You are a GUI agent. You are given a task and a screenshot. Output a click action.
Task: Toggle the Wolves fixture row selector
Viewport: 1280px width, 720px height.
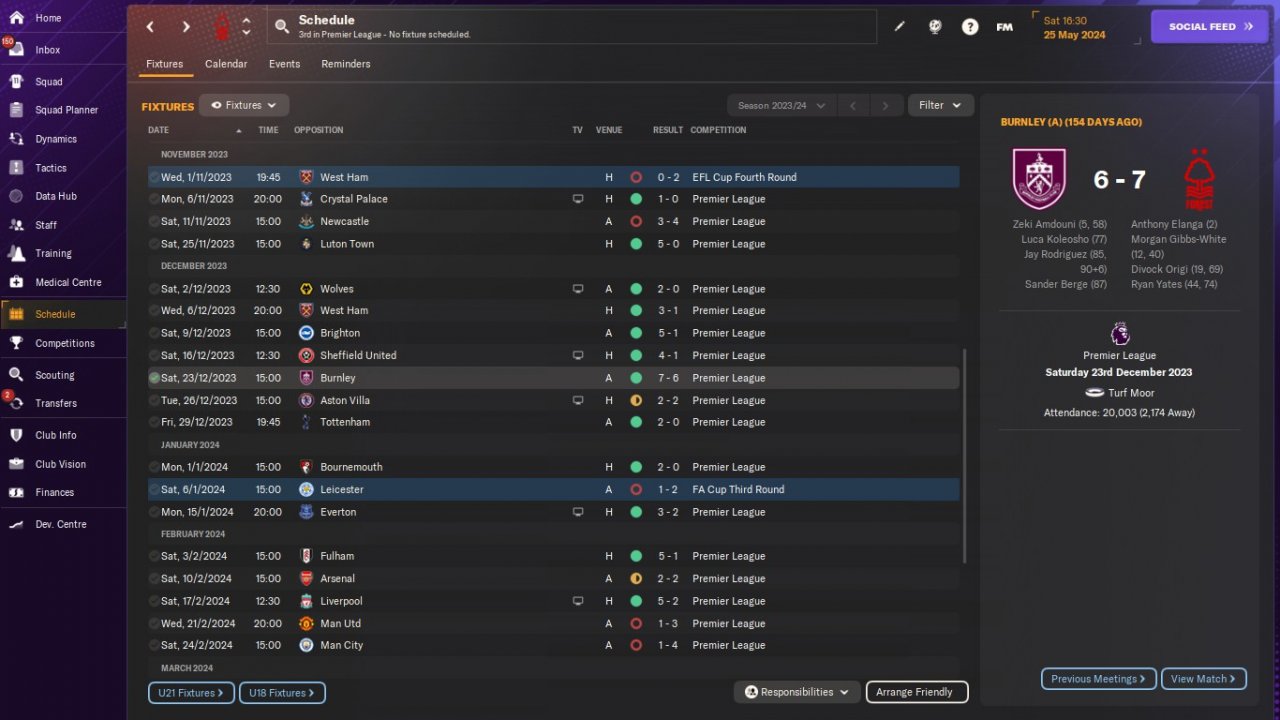(x=154, y=289)
